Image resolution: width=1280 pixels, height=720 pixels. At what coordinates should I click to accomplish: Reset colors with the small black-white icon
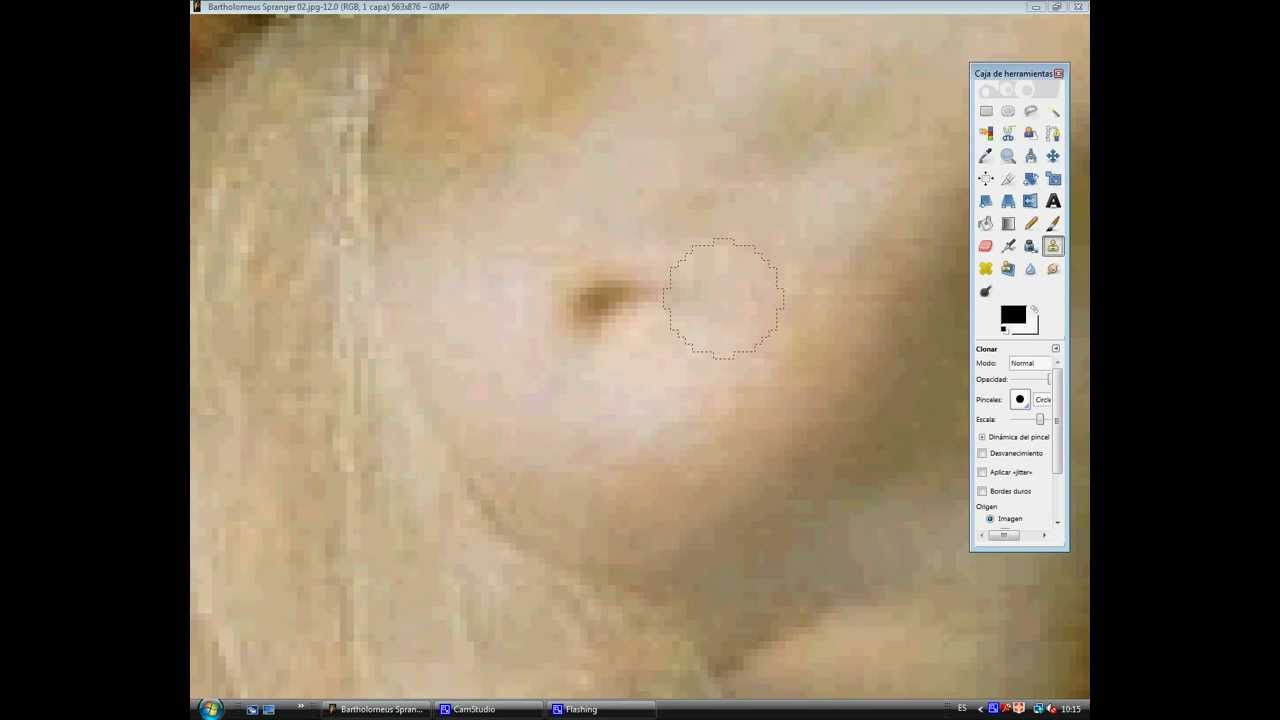(1004, 330)
